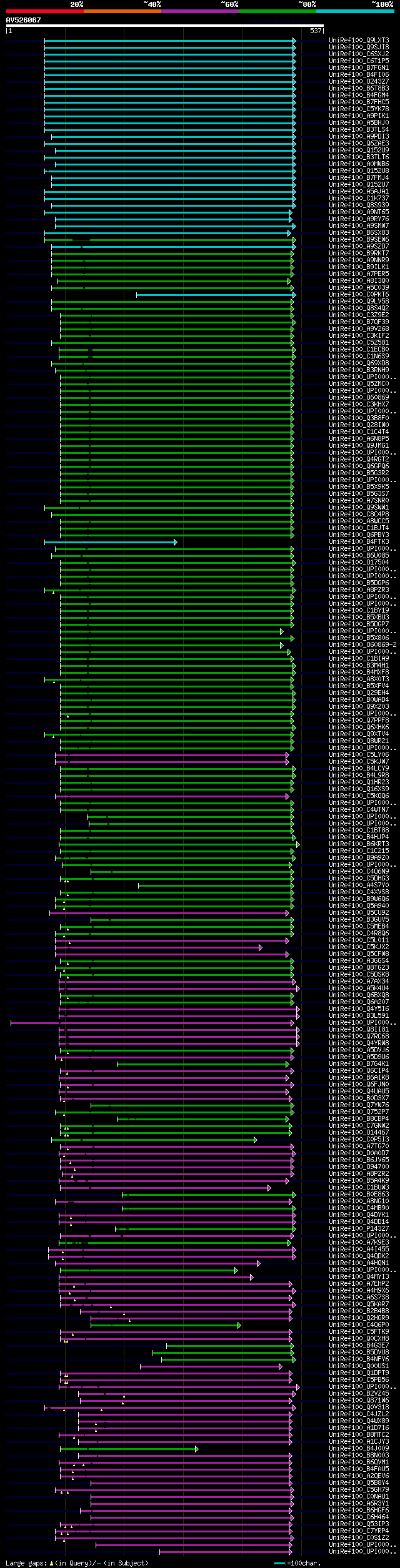Screen dimensions: 400x1568
Task: Select UniRef100_Q1HR23 label
Action: coord(359,782)
